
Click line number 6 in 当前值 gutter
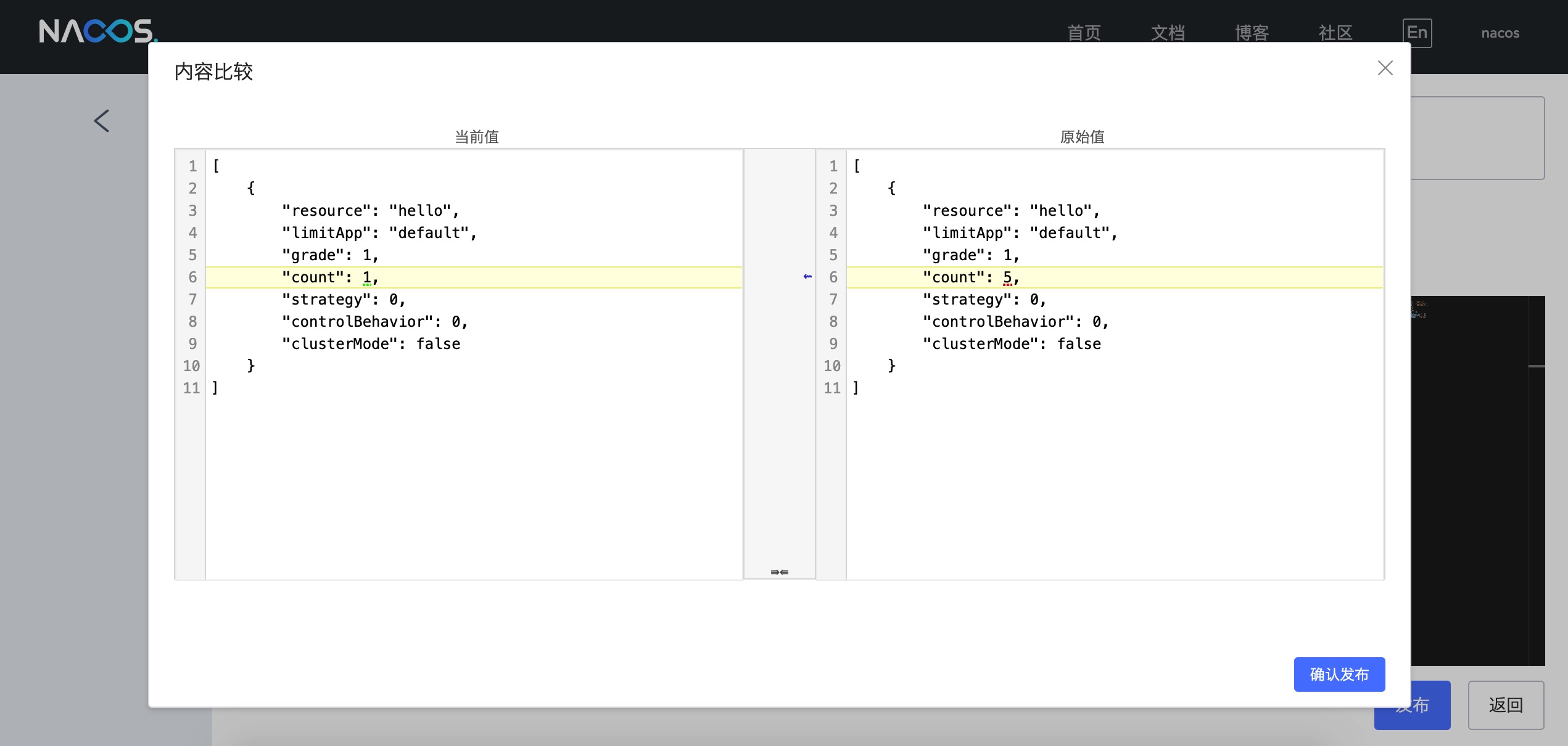pyautogui.click(x=192, y=277)
